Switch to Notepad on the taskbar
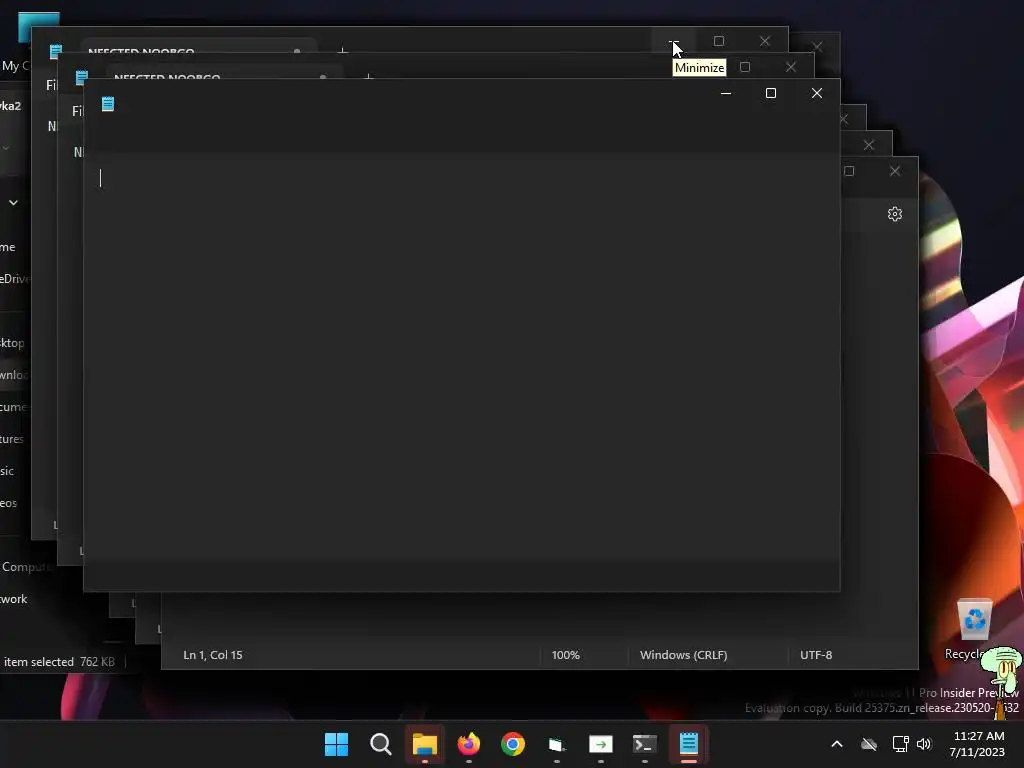The image size is (1024, 768). tap(689, 744)
